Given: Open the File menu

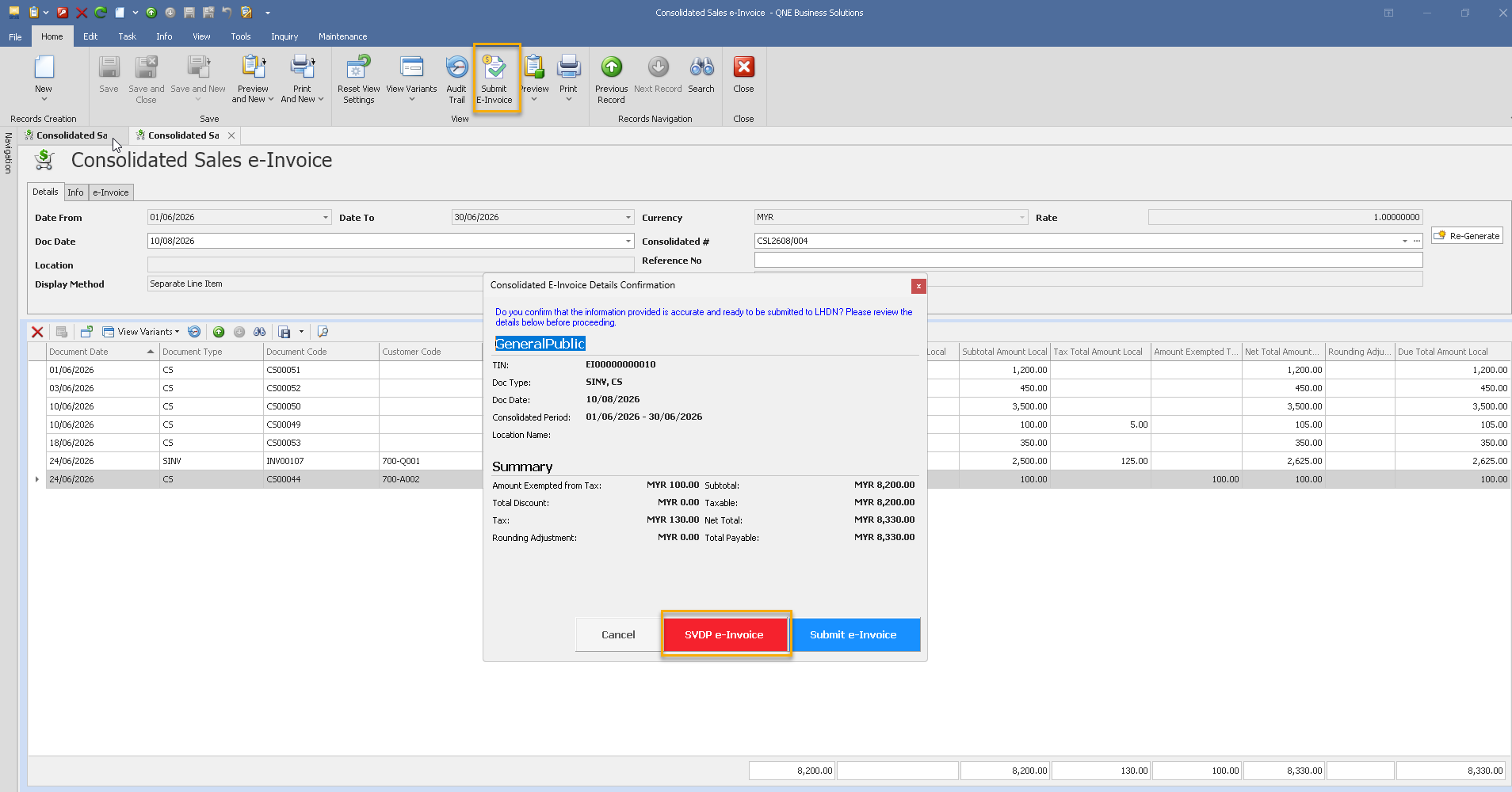Looking at the screenshot, I should pos(15,36).
